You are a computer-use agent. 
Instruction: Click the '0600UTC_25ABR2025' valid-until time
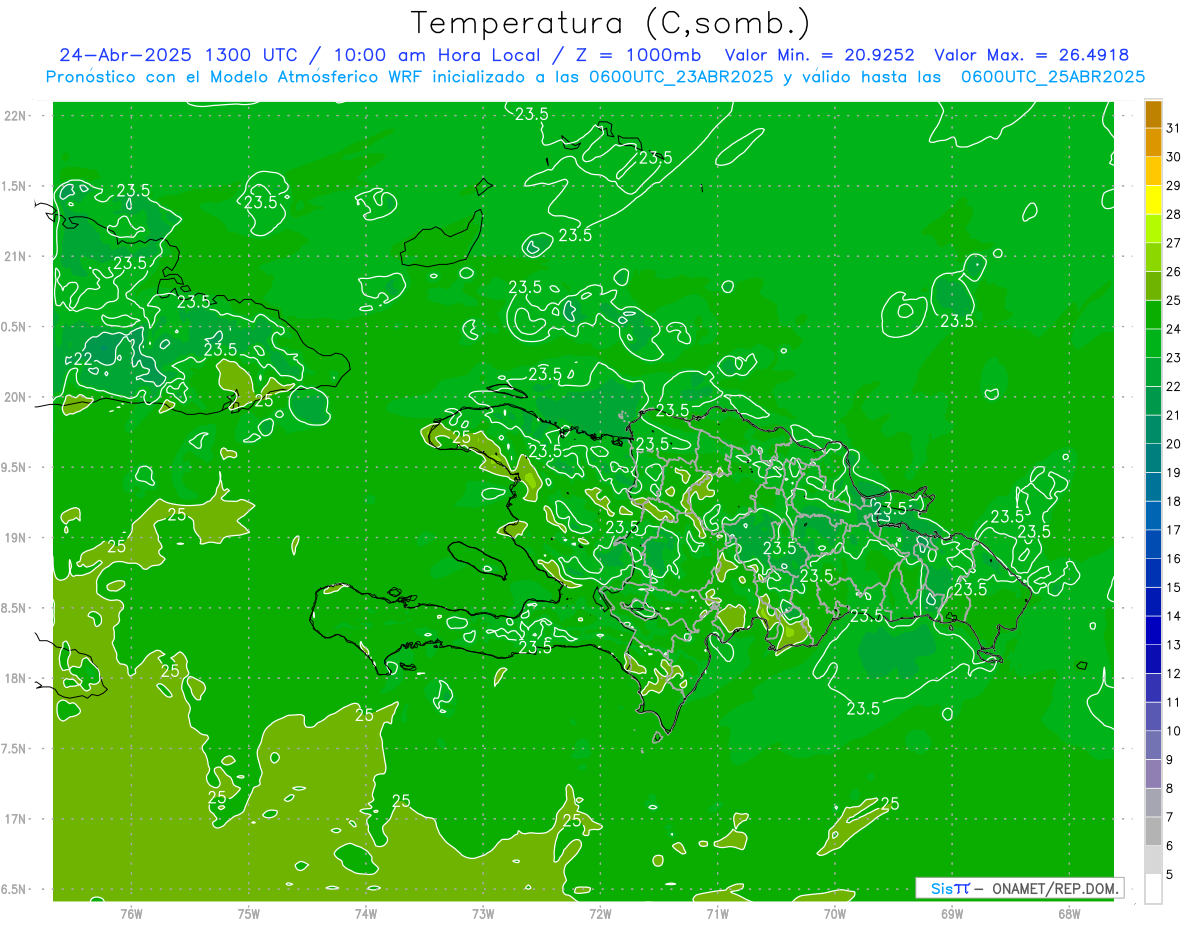tap(1053, 77)
